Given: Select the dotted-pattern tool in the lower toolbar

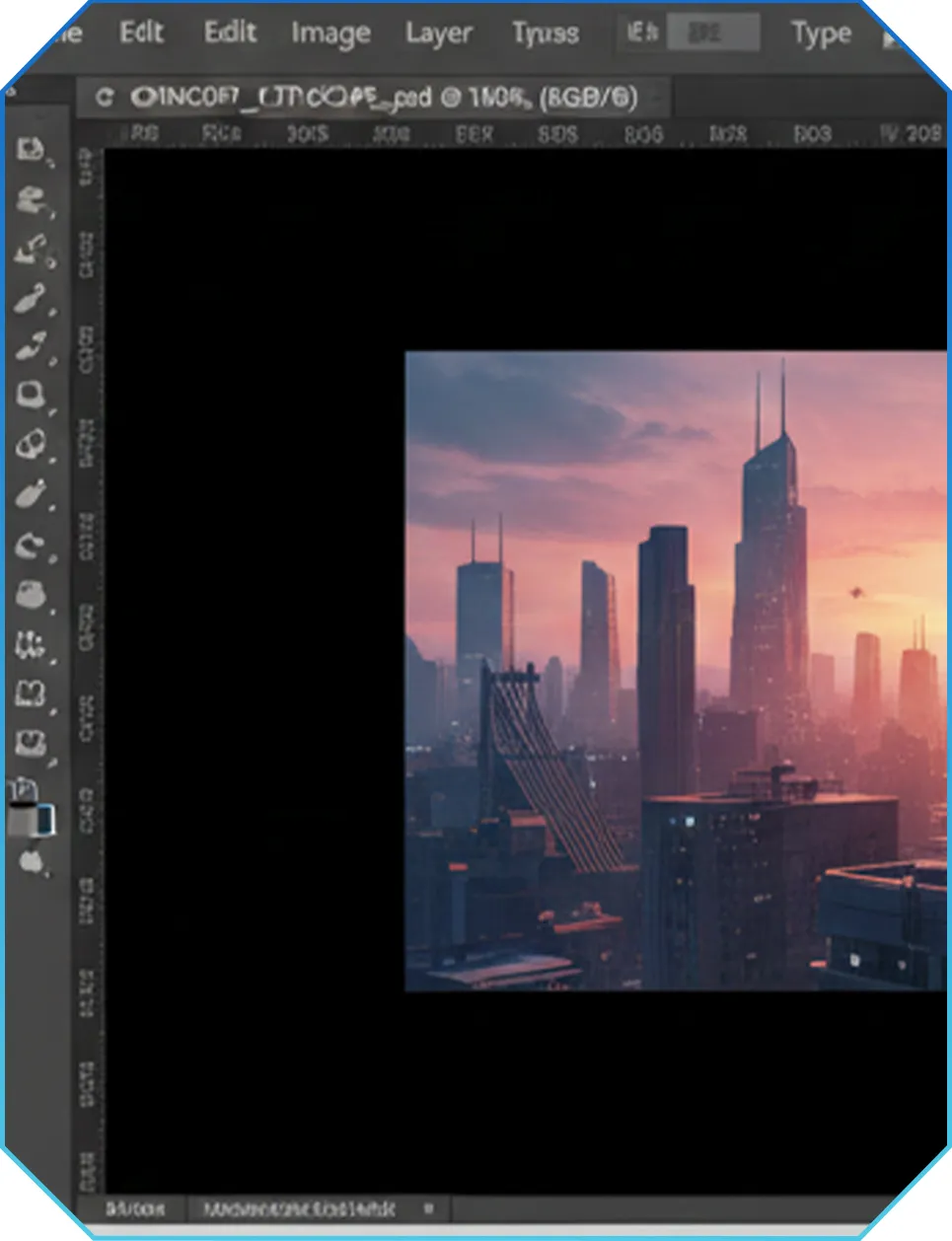Looking at the screenshot, I should [31, 646].
